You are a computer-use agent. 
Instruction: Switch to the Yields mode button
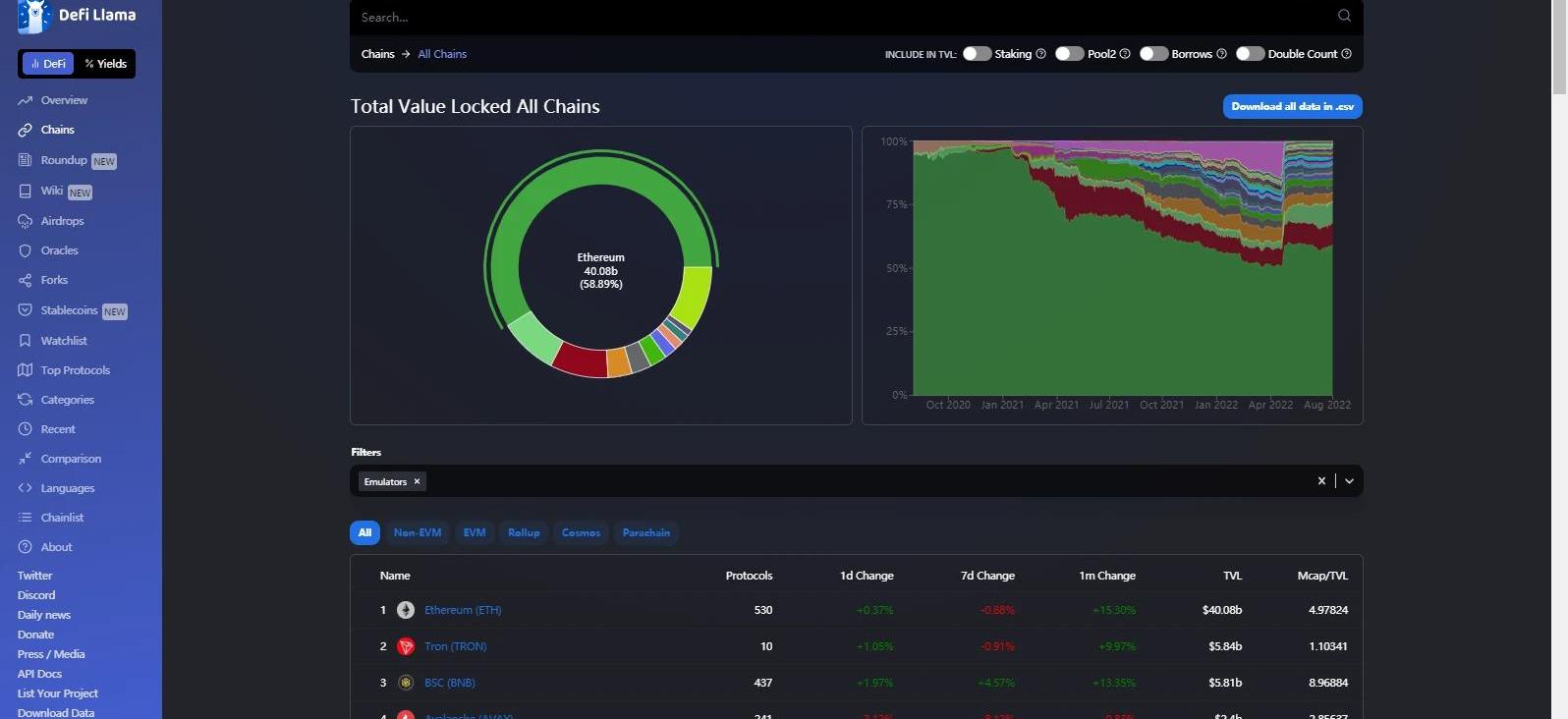tap(105, 64)
